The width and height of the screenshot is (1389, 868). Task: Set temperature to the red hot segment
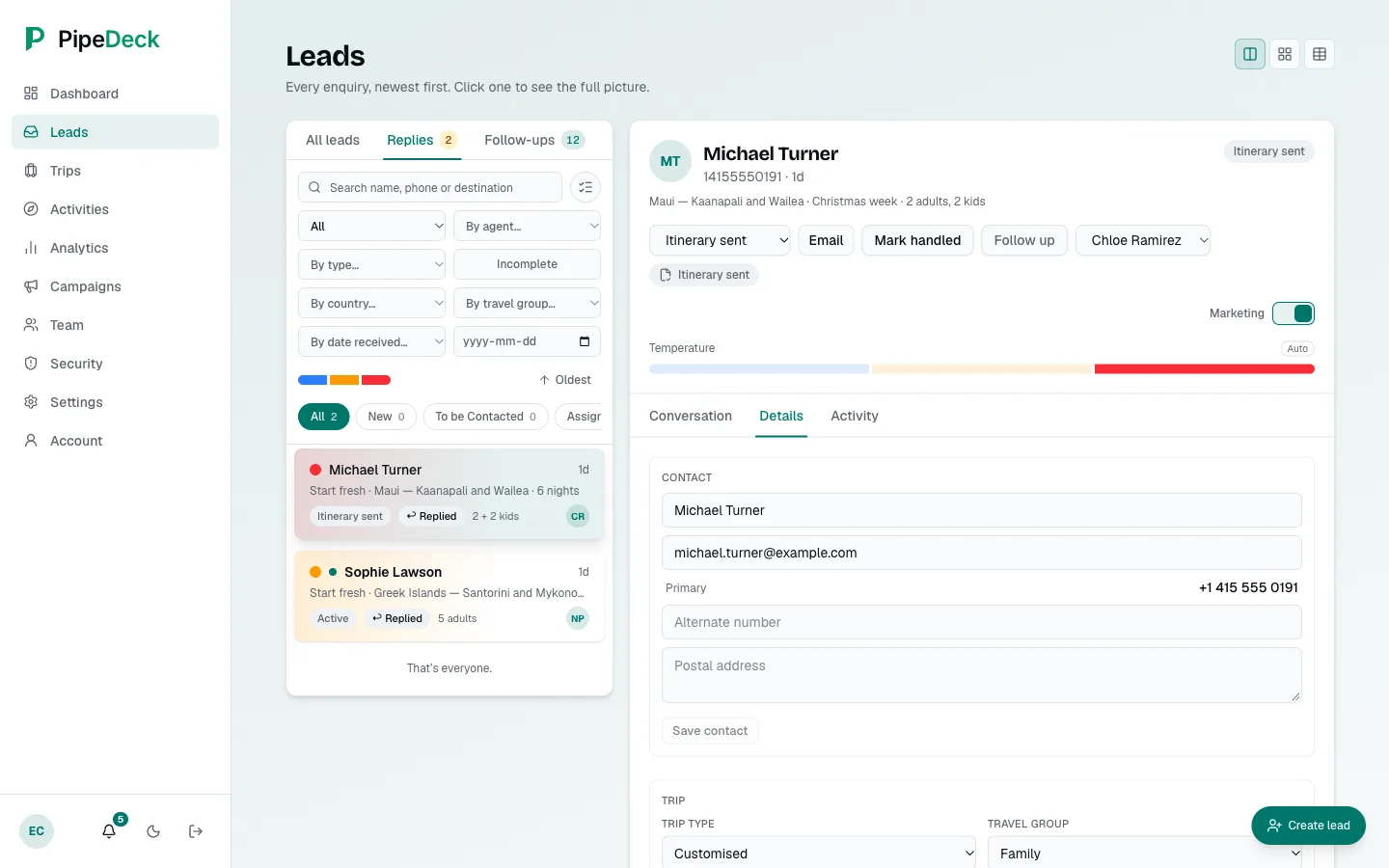(1205, 368)
